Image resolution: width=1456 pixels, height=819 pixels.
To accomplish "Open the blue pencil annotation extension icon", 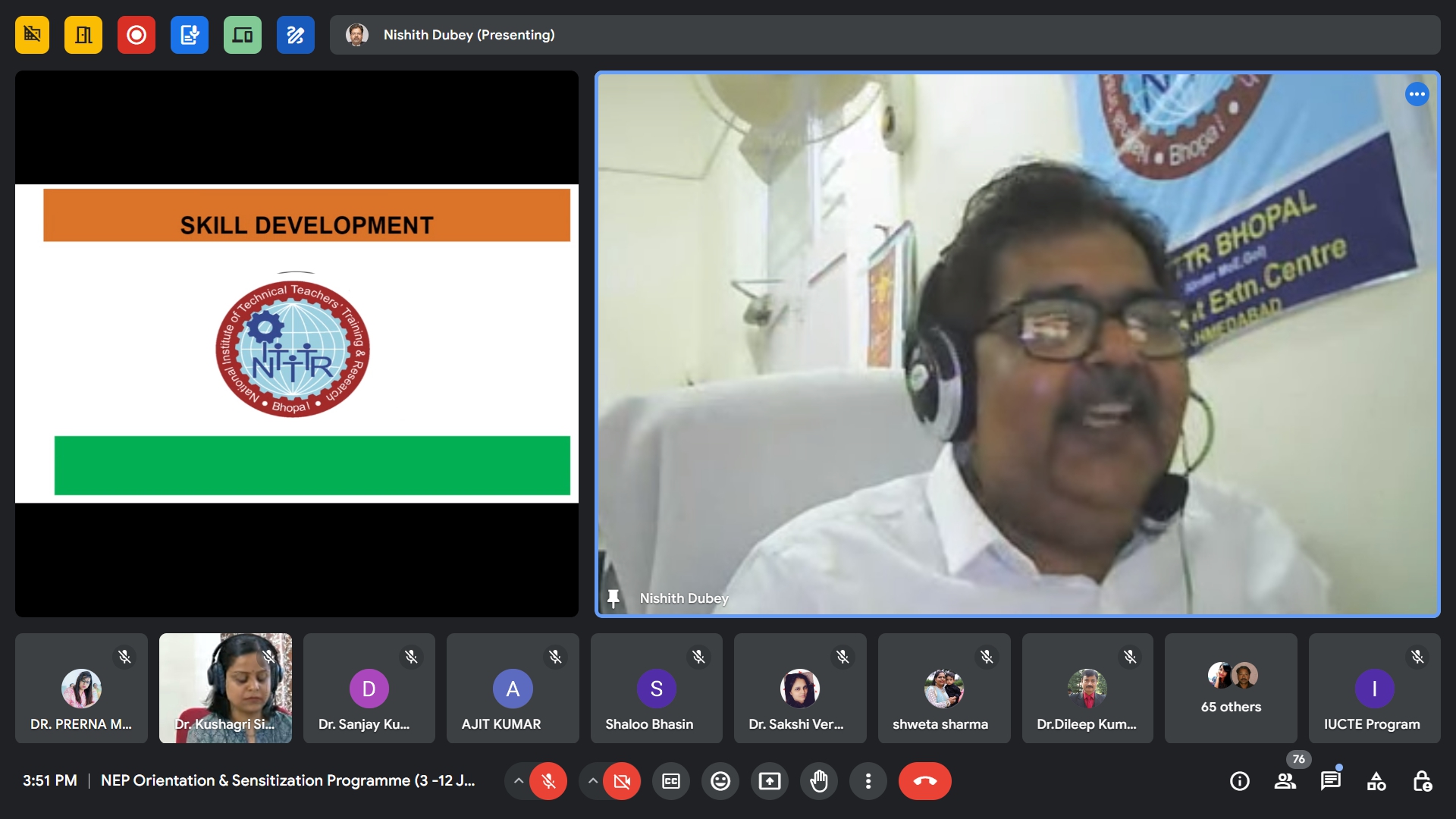I will 296,35.
